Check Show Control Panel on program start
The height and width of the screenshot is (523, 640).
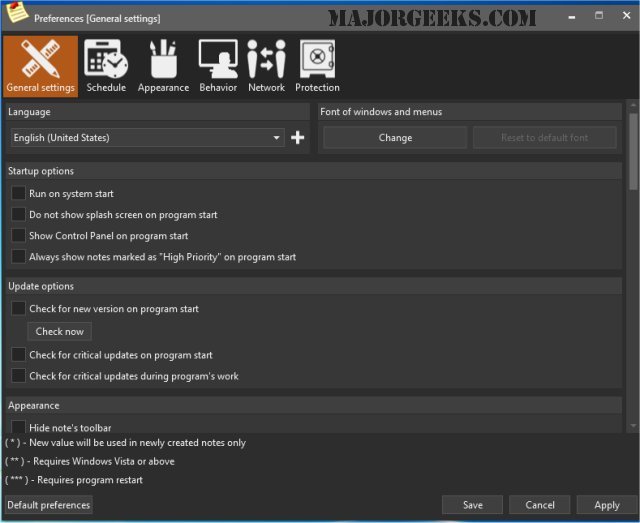pos(18,236)
